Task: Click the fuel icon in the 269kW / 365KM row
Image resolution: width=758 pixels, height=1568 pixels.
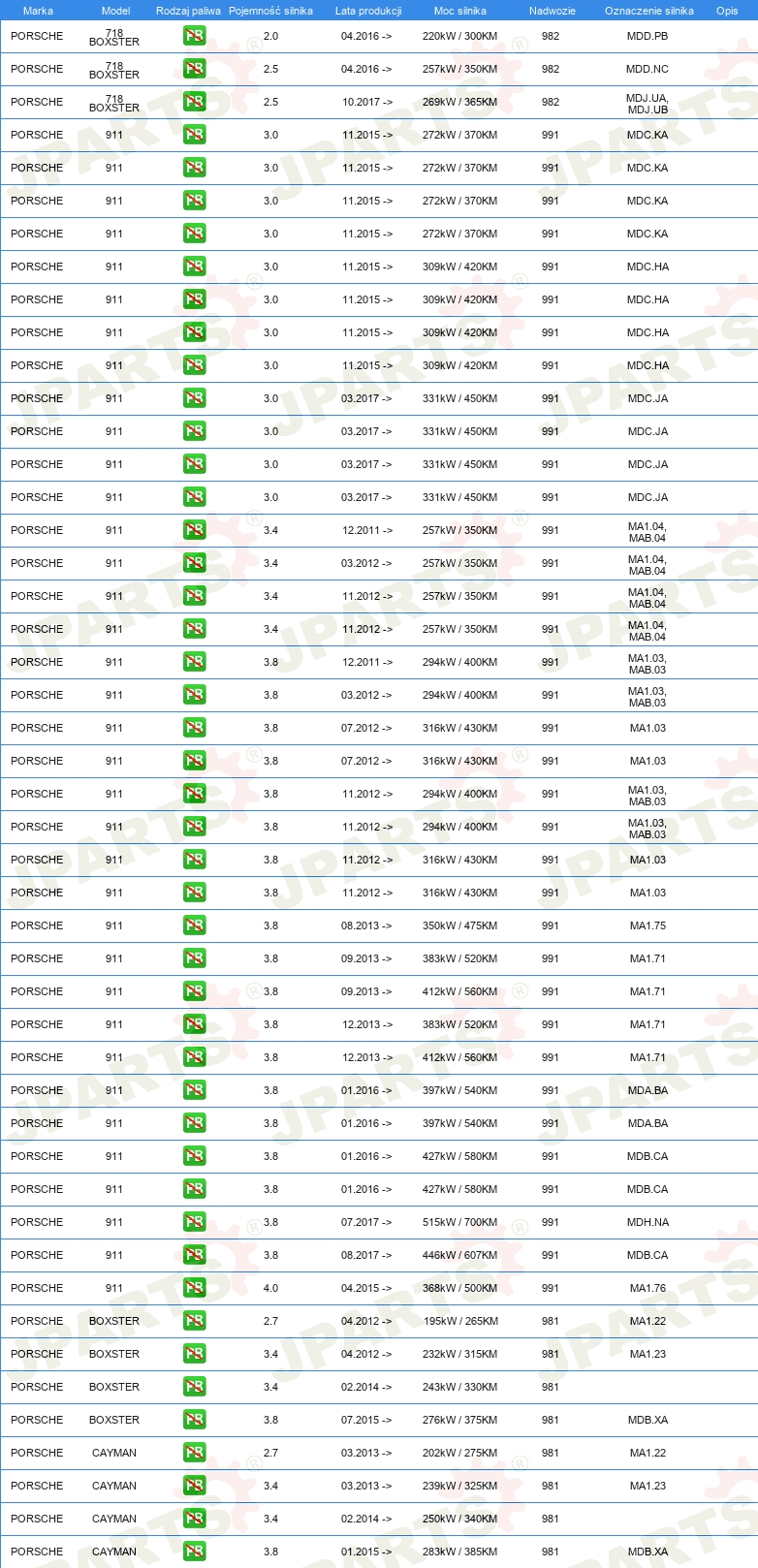Action: (195, 102)
